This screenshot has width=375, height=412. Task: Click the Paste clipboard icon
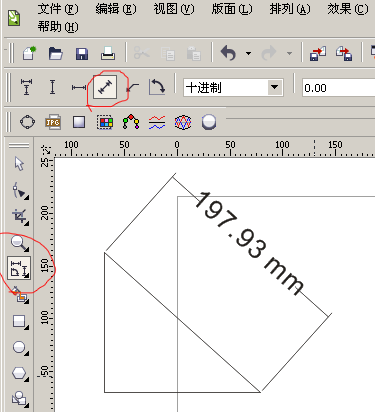coord(194,53)
